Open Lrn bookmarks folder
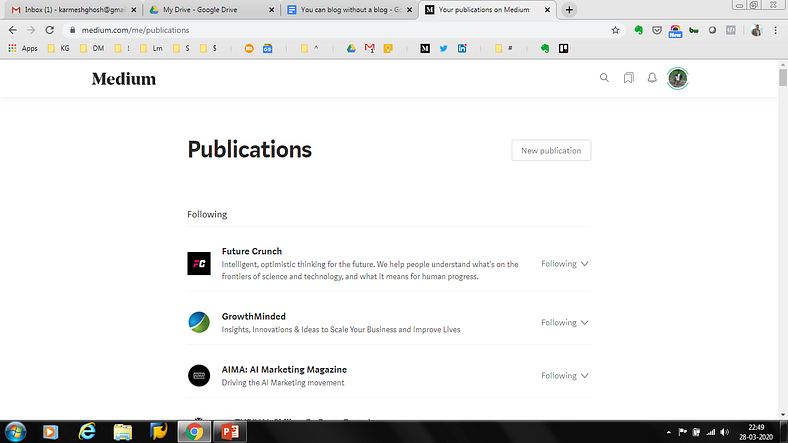The width and height of the screenshot is (788, 443). 151,48
